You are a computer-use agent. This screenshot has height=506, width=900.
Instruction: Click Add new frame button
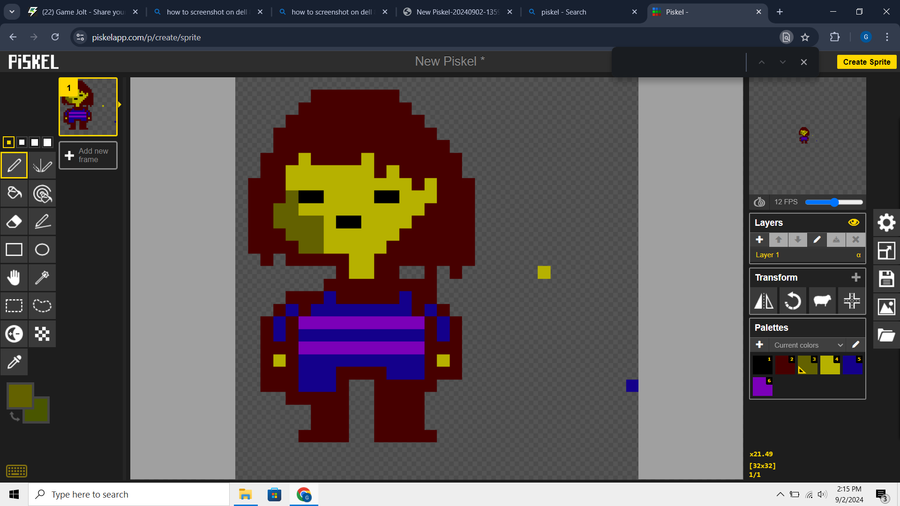tap(88, 155)
